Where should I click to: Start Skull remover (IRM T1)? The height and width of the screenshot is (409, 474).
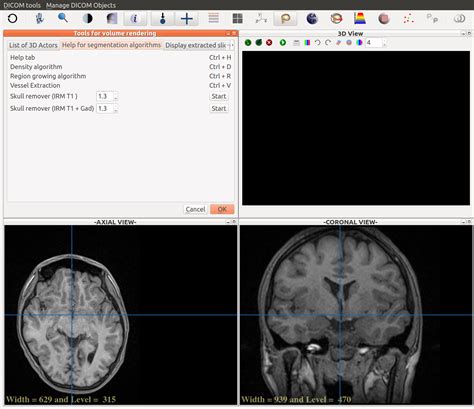pos(219,96)
